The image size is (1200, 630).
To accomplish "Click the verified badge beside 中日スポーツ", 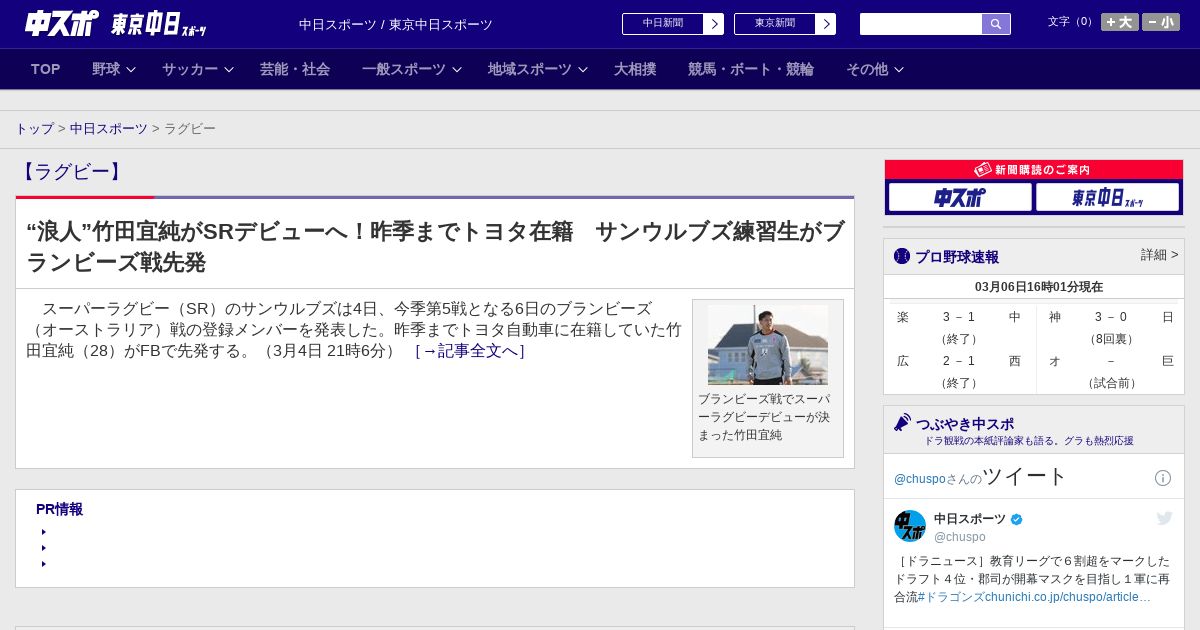I will [x=1017, y=520].
